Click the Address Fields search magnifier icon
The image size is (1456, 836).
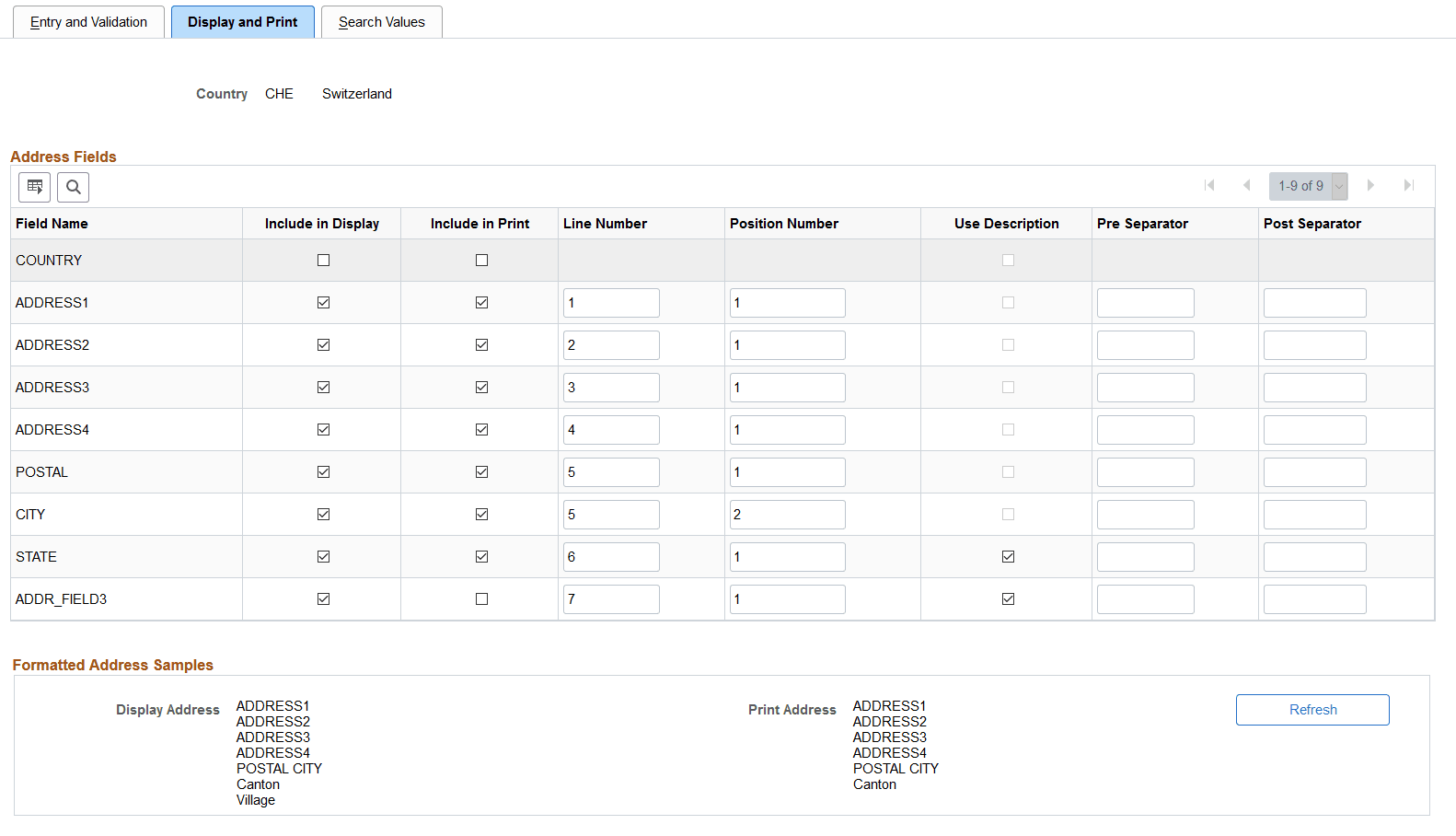click(74, 187)
